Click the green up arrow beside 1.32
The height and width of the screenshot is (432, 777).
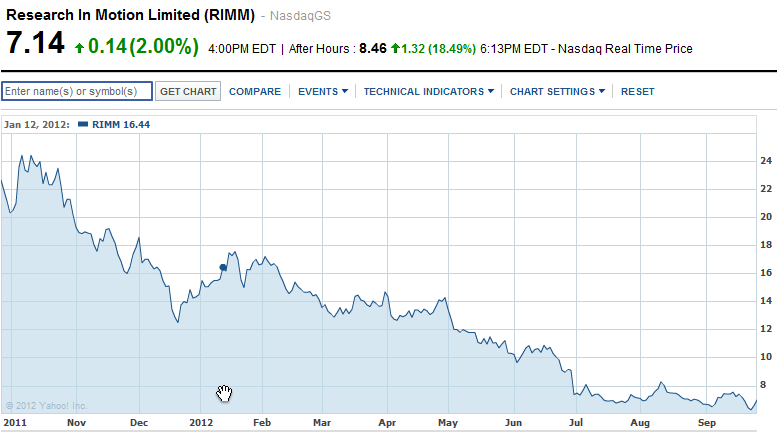395,48
